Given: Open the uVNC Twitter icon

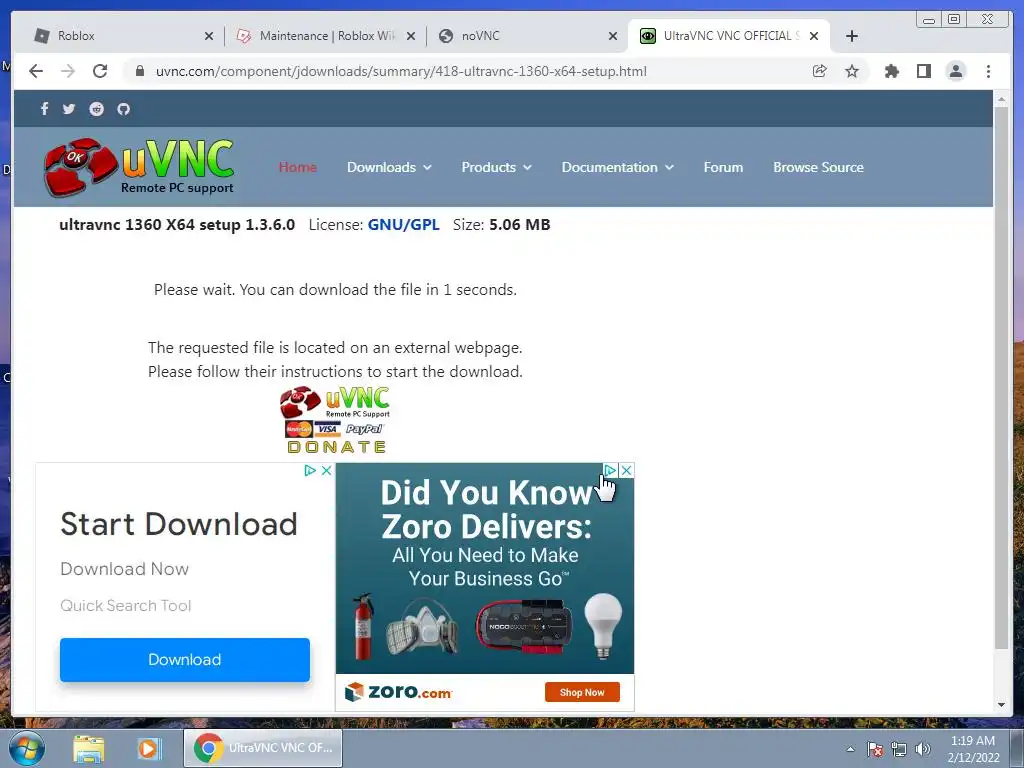Looking at the screenshot, I should coord(69,109).
